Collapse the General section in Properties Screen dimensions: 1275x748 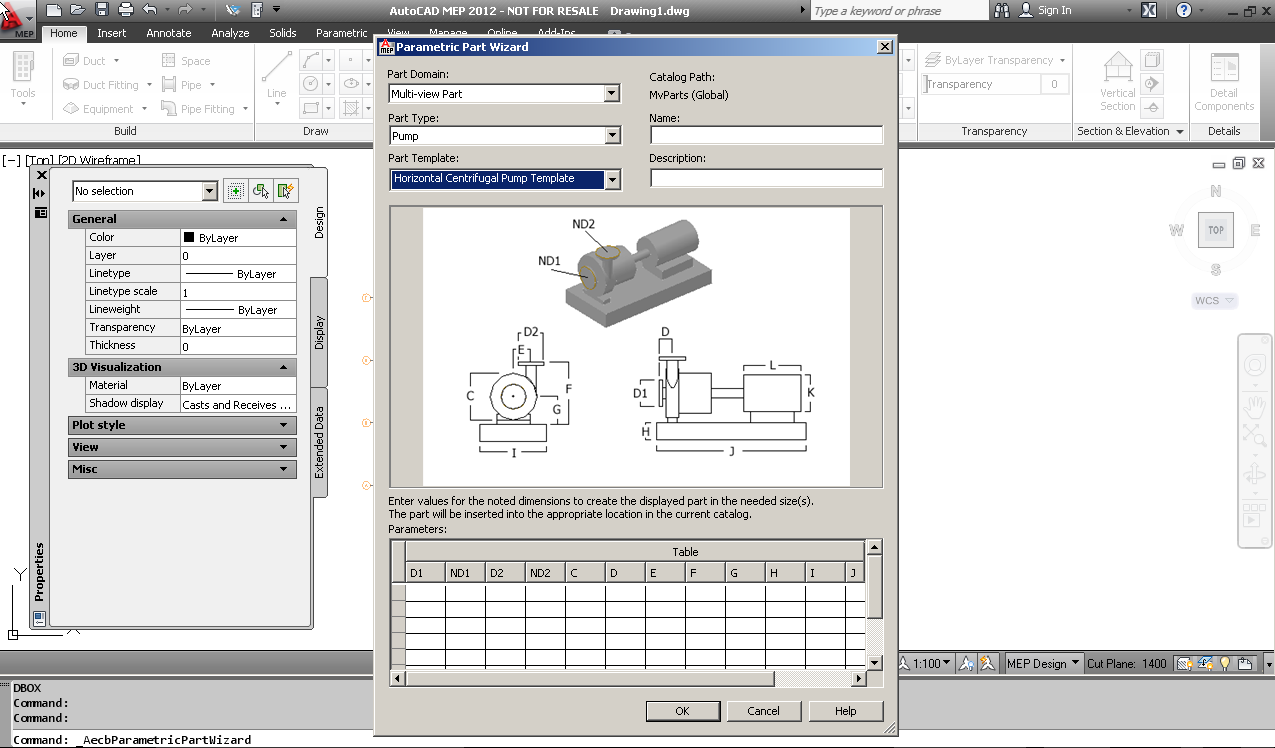(x=282, y=218)
